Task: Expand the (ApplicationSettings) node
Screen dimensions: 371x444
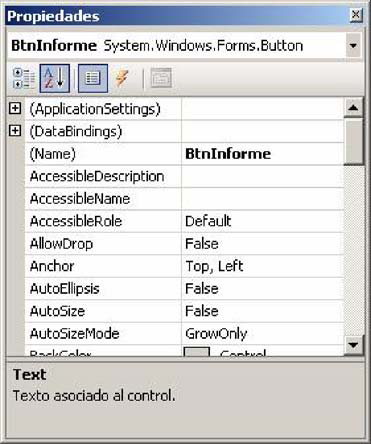Action: (15, 108)
